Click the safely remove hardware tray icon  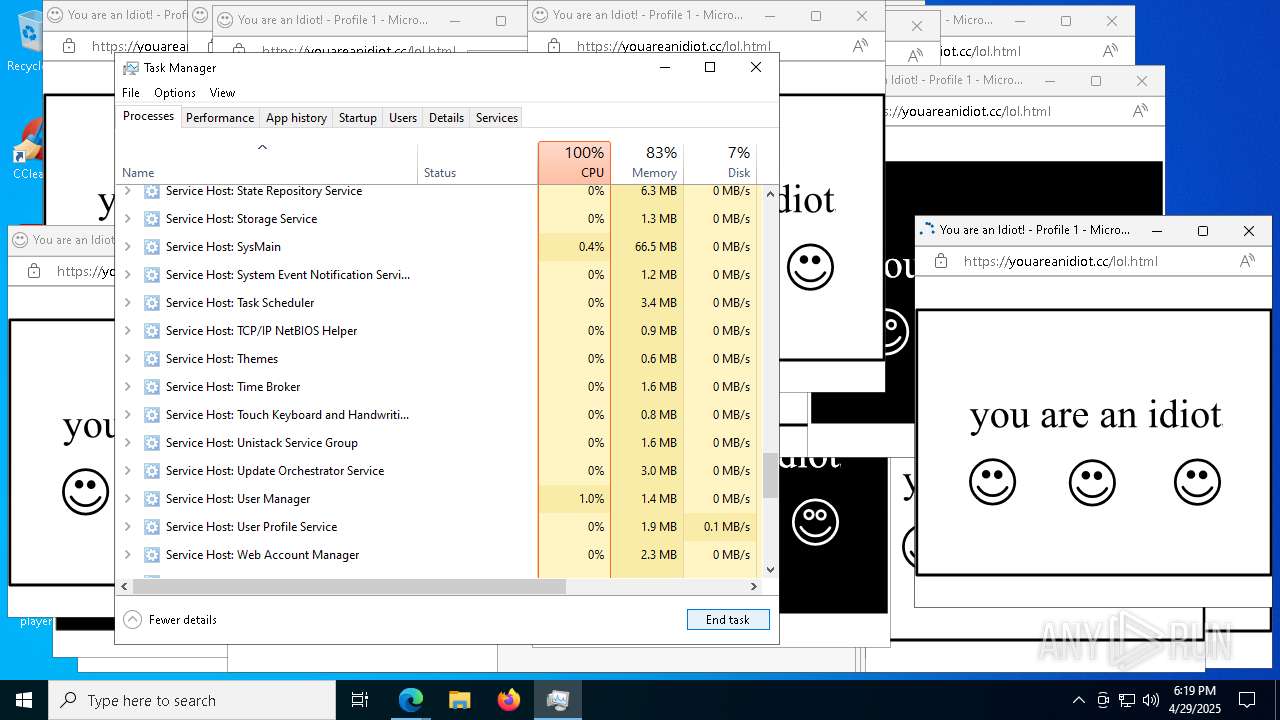(1103, 700)
